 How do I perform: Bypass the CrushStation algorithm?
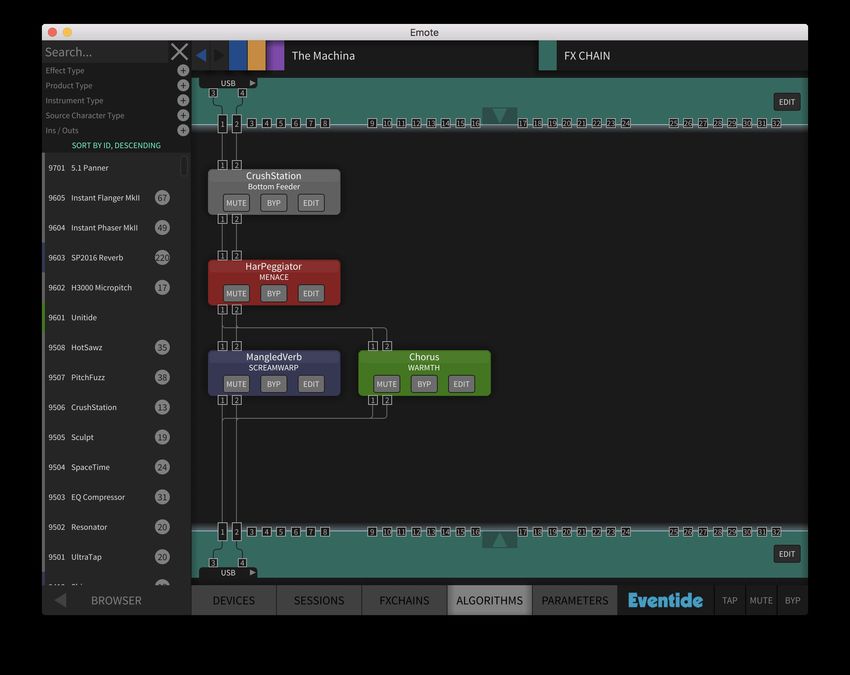coord(274,203)
